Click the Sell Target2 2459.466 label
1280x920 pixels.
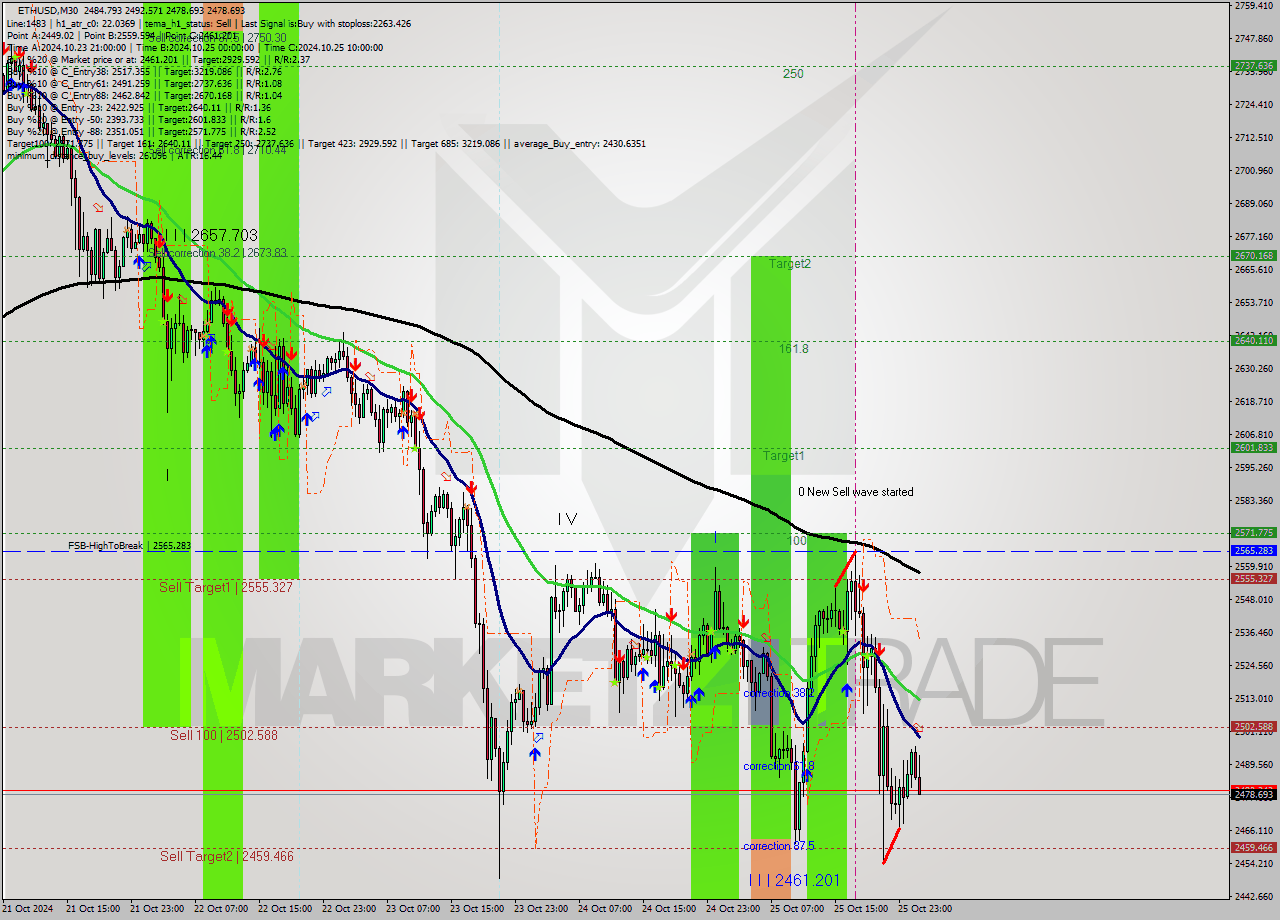[226, 856]
